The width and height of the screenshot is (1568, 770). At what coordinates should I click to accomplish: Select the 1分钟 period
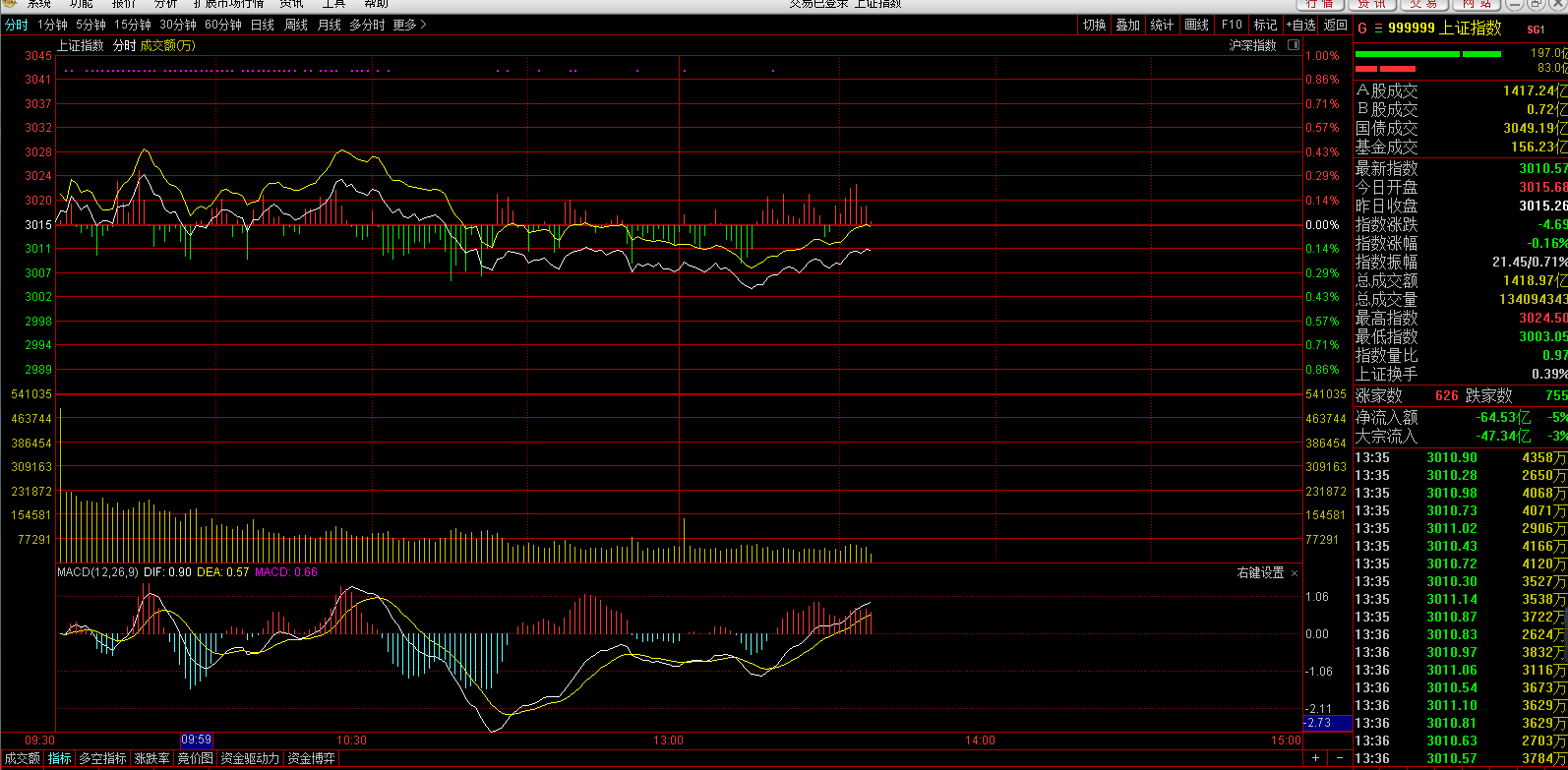[x=52, y=26]
